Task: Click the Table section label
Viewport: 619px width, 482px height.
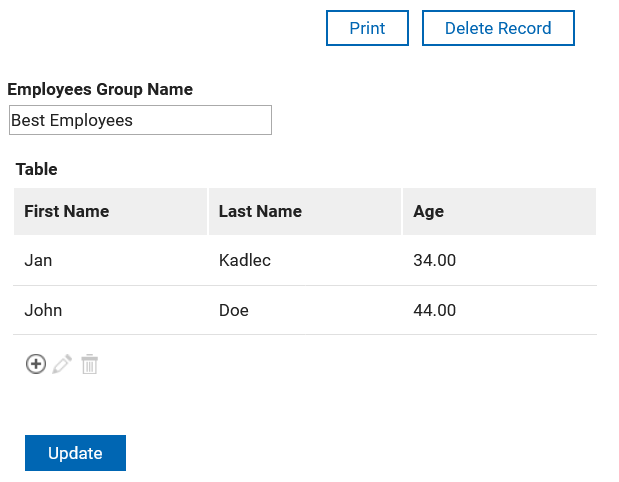Action: click(37, 169)
